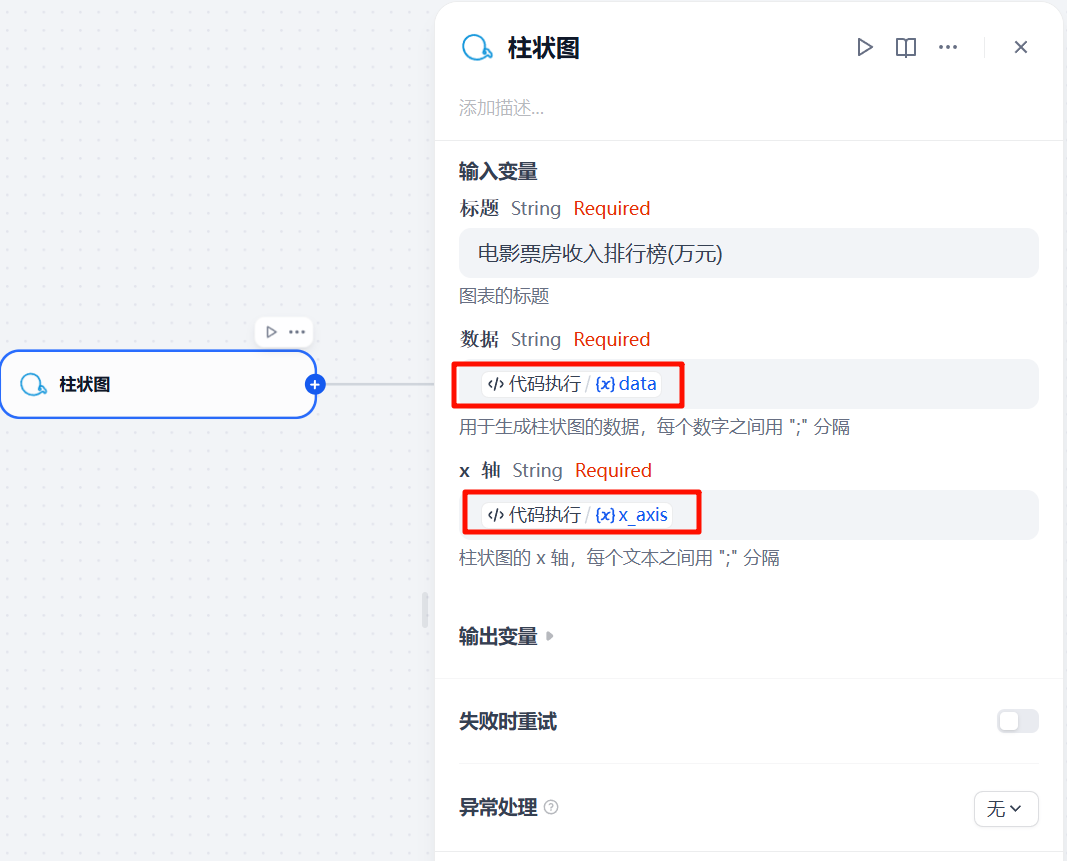Click the 代码执行 / x_axis variable tag
The width and height of the screenshot is (1067, 861).
pyautogui.click(x=577, y=515)
